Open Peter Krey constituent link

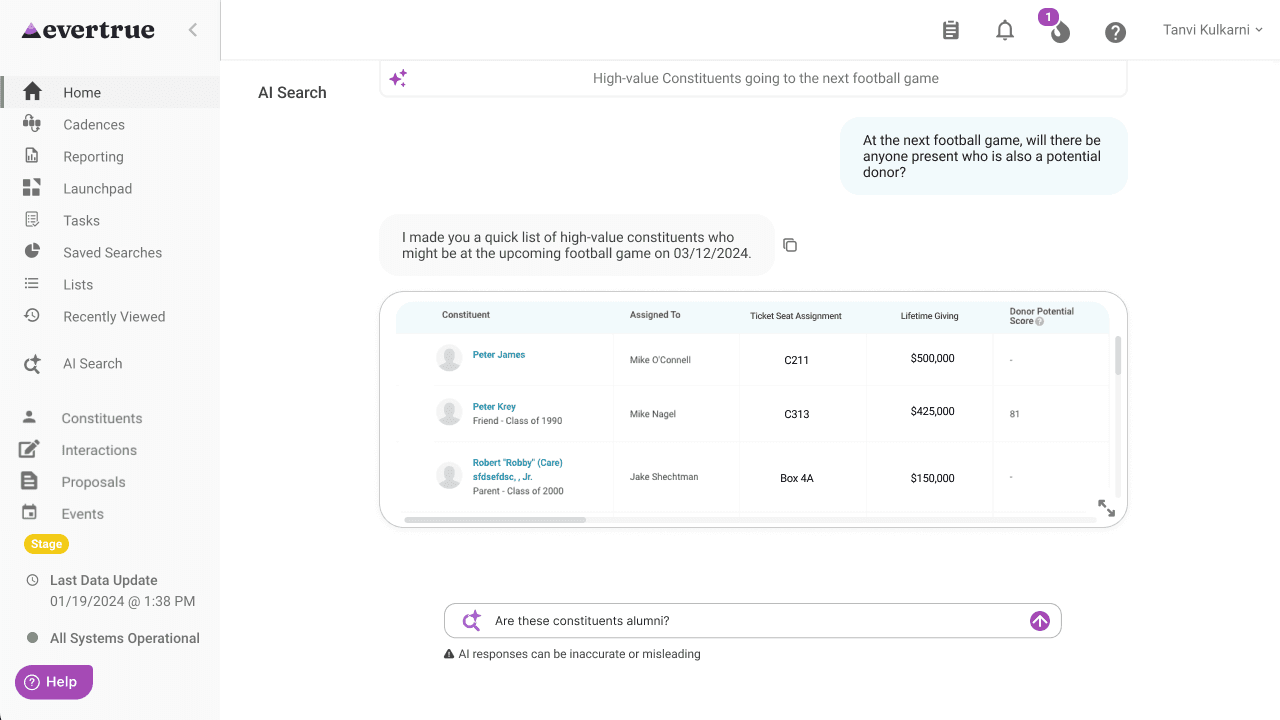[494, 407]
